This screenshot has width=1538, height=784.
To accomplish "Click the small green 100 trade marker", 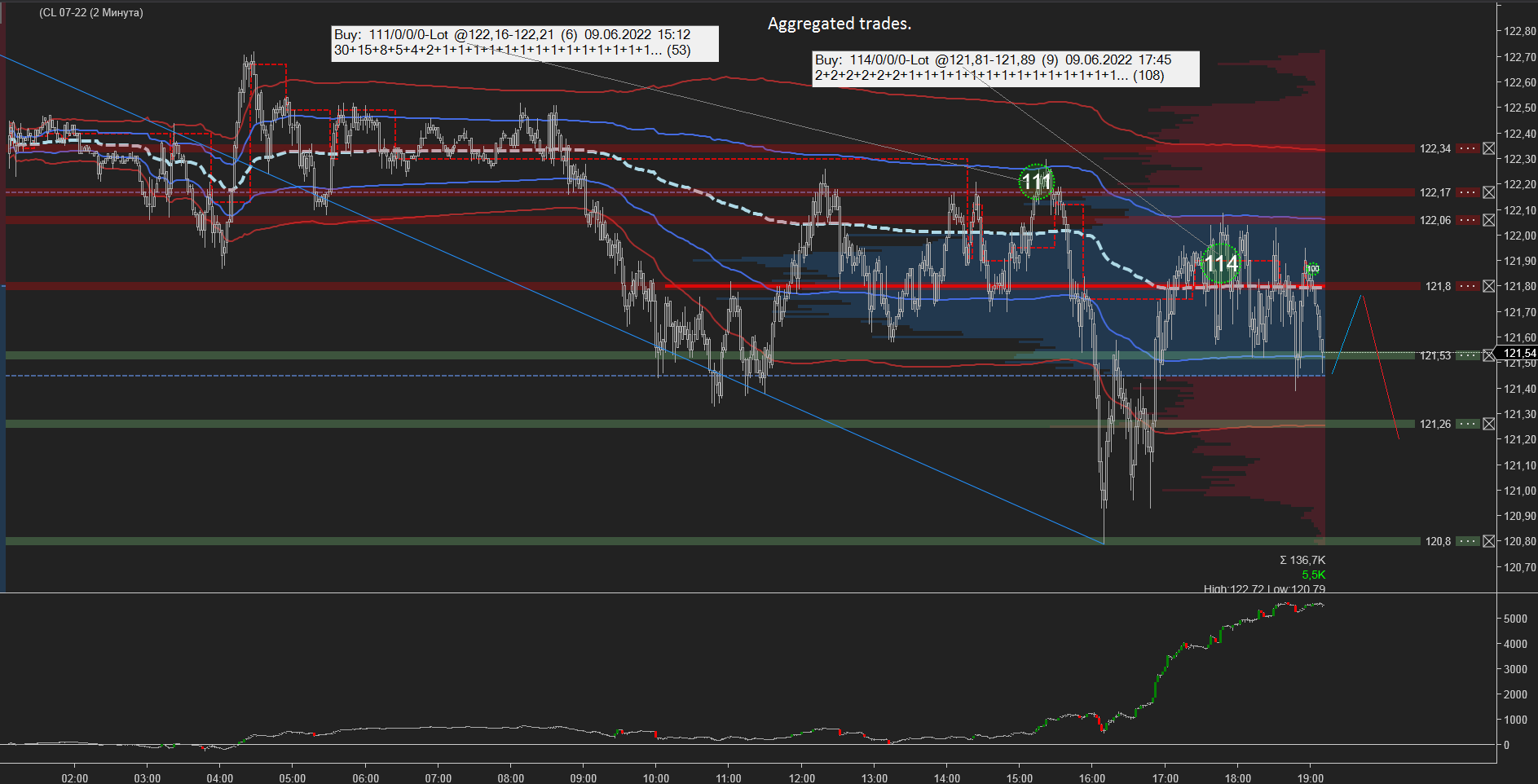I will [1313, 268].
